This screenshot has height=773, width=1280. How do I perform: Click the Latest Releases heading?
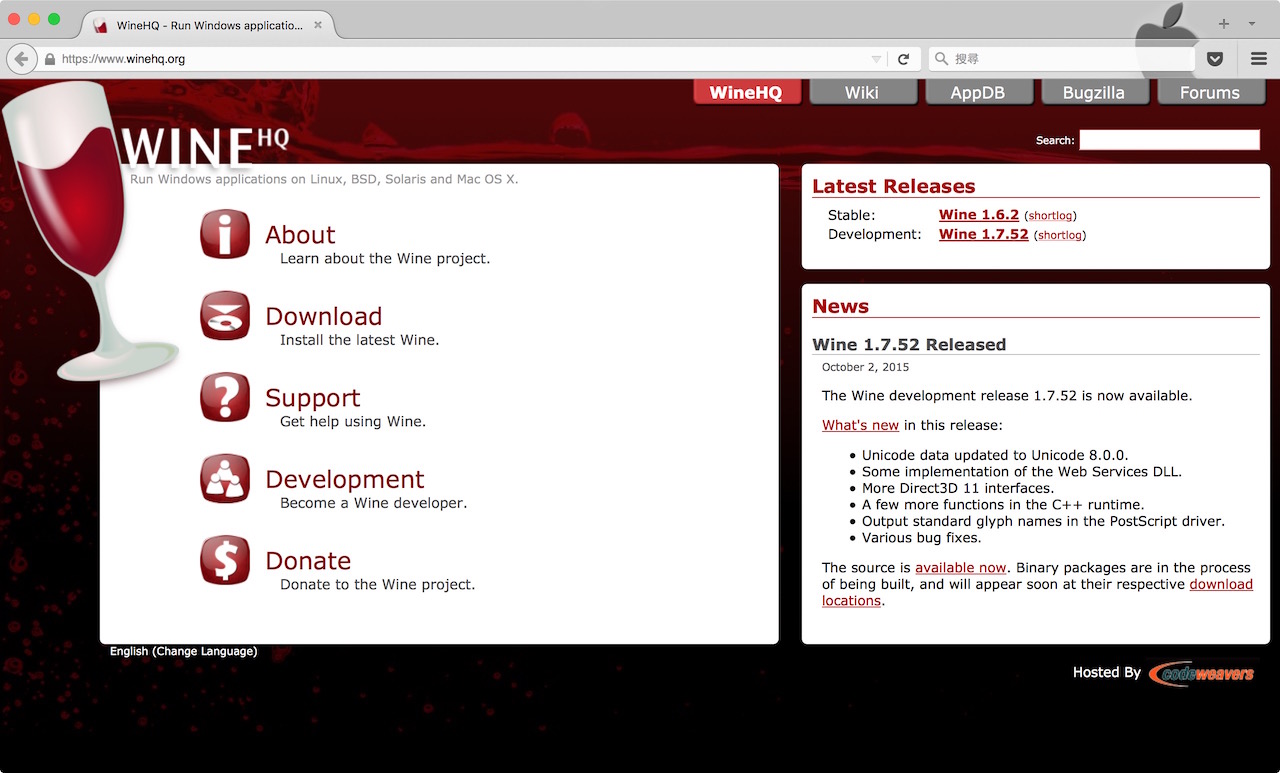[x=894, y=186]
